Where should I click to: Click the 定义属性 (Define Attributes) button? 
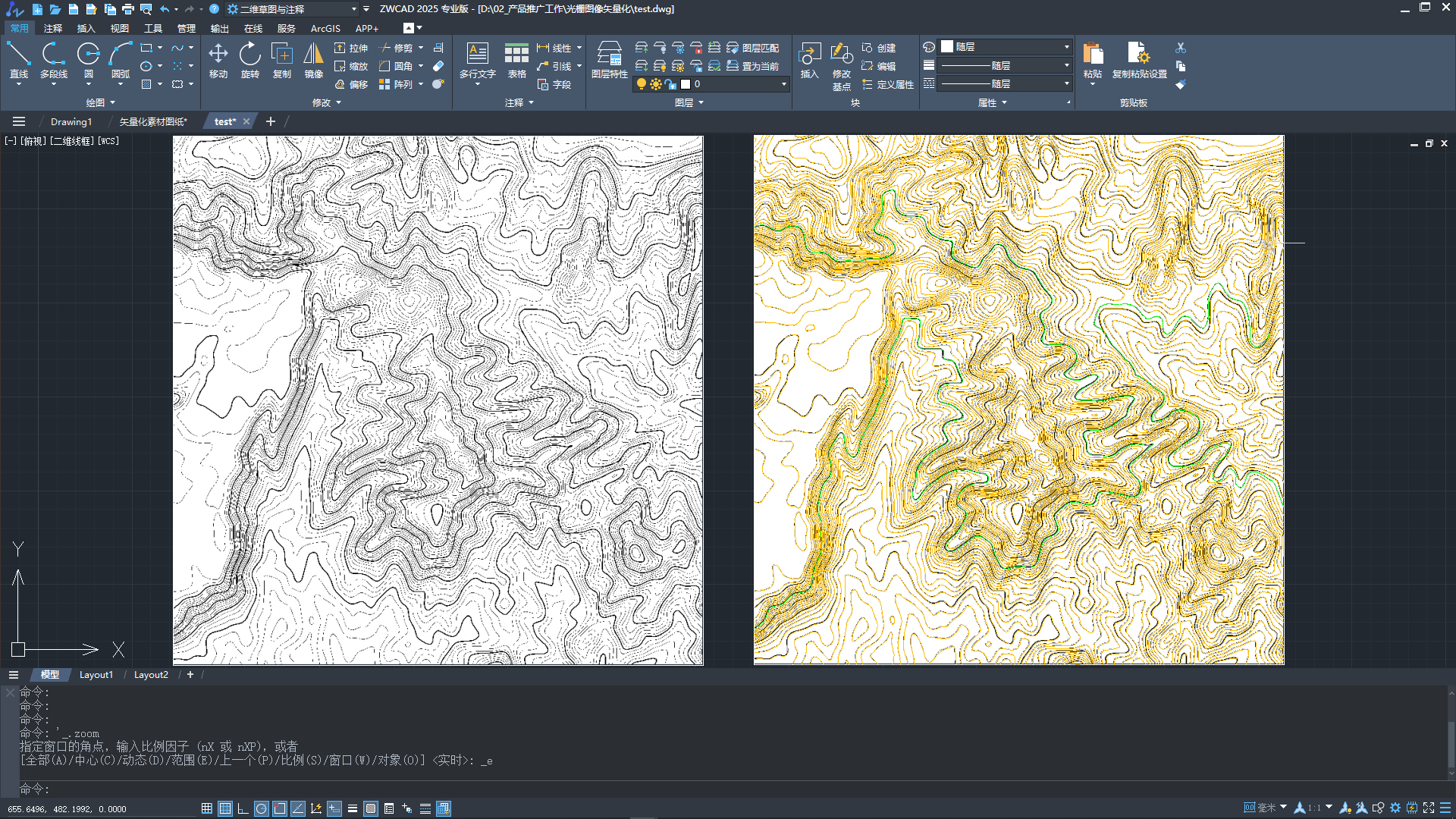coord(888,84)
